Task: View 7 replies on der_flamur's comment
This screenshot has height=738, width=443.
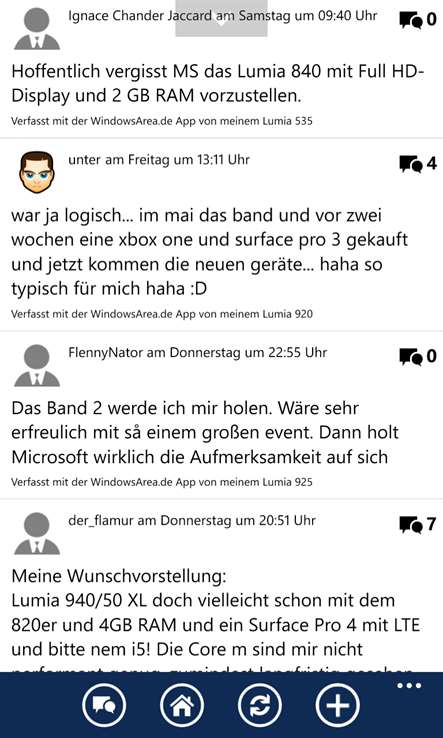Action: (x=418, y=525)
